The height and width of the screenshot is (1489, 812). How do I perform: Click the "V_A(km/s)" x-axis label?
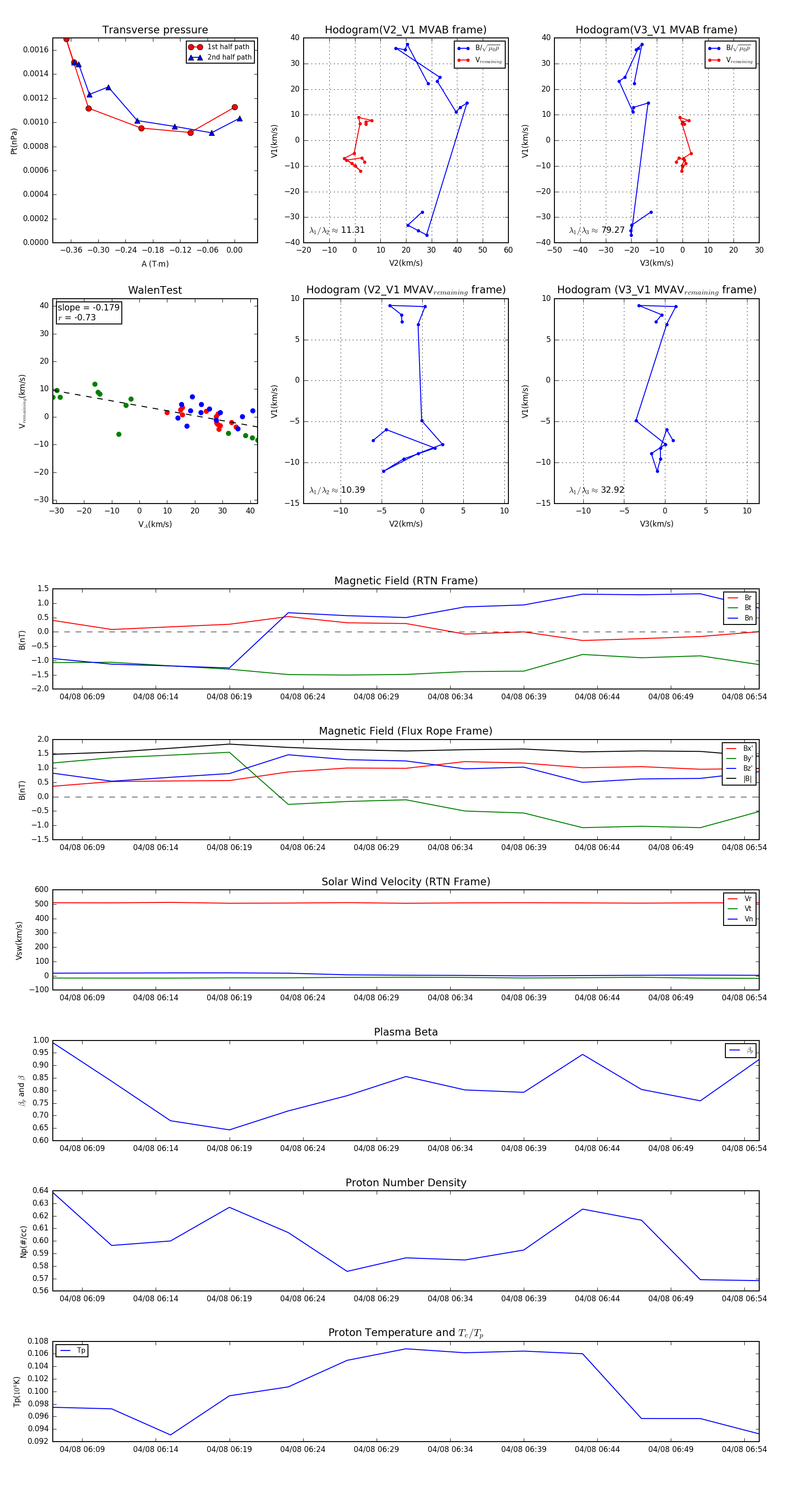click(155, 524)
